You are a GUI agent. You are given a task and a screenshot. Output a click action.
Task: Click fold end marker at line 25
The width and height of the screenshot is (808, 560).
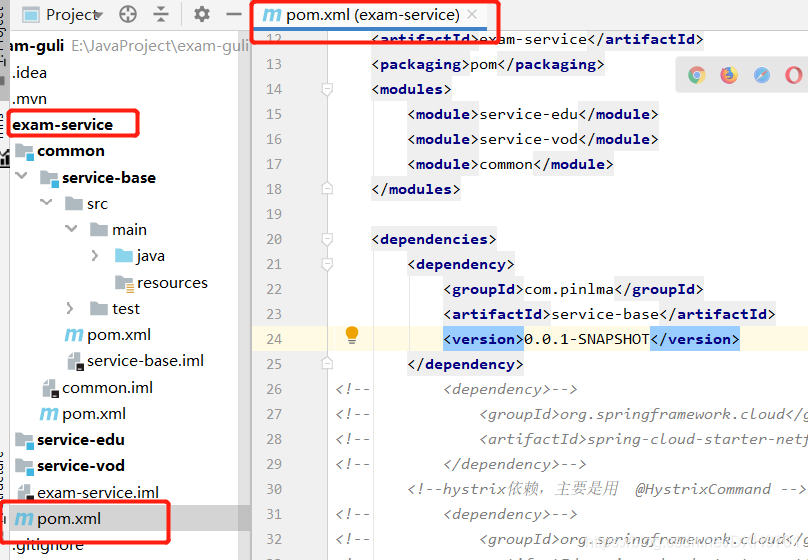327,364
